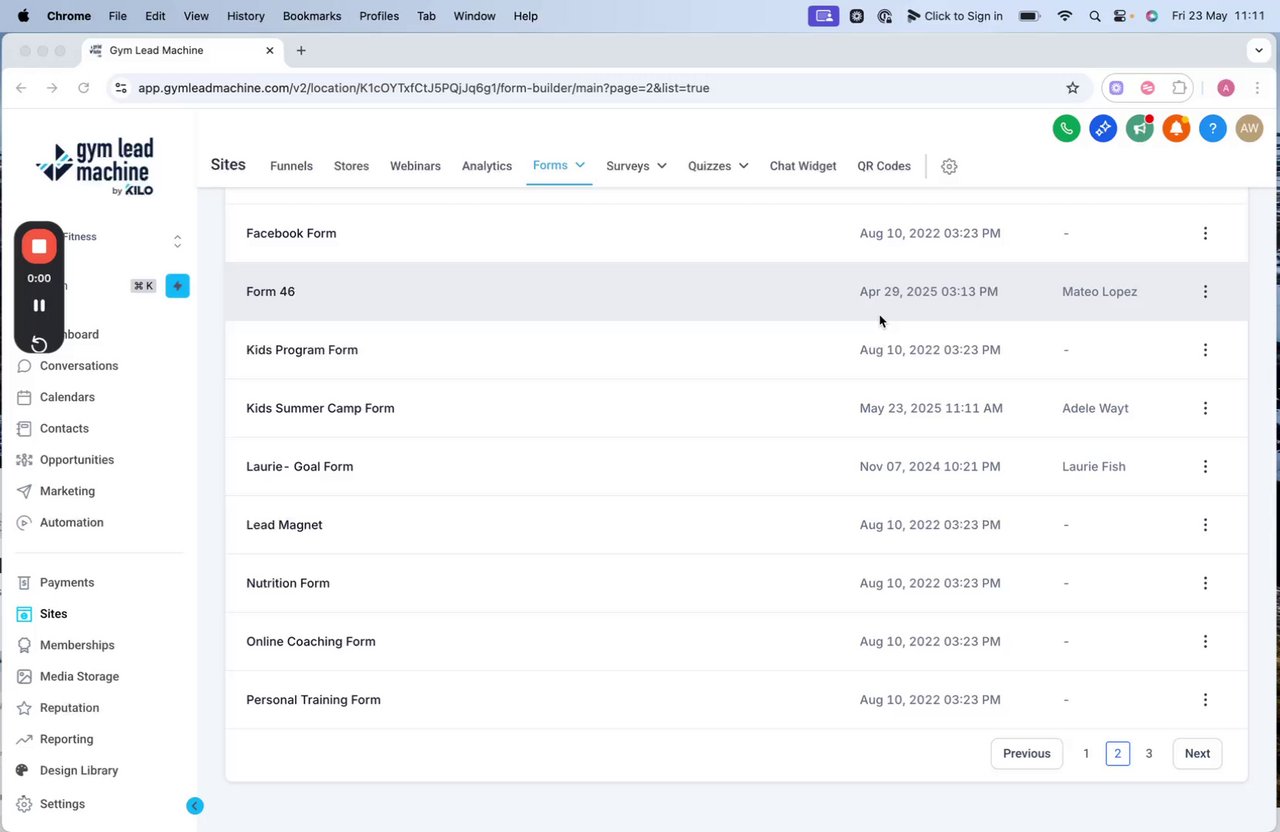Screen dimensions: 1280x832
Task: Open the megaphone announcements icon
Action: (1139, 128)
